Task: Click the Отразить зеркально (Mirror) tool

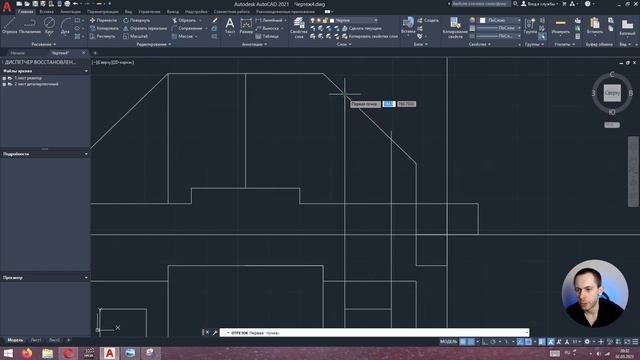Action: point(145,28)
